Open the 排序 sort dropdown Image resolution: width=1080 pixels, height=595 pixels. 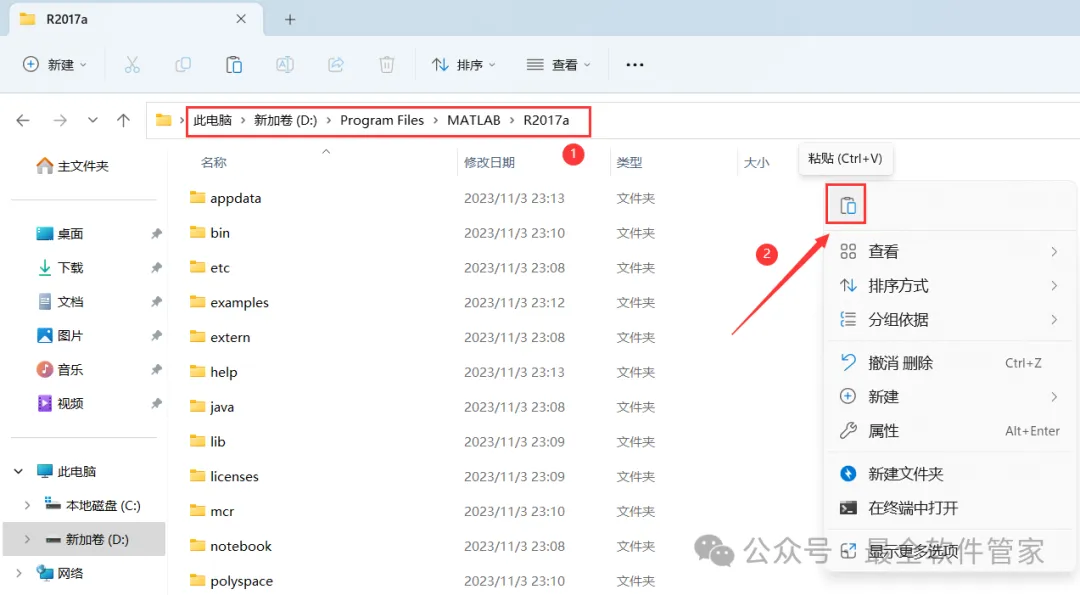click(464, 65)
